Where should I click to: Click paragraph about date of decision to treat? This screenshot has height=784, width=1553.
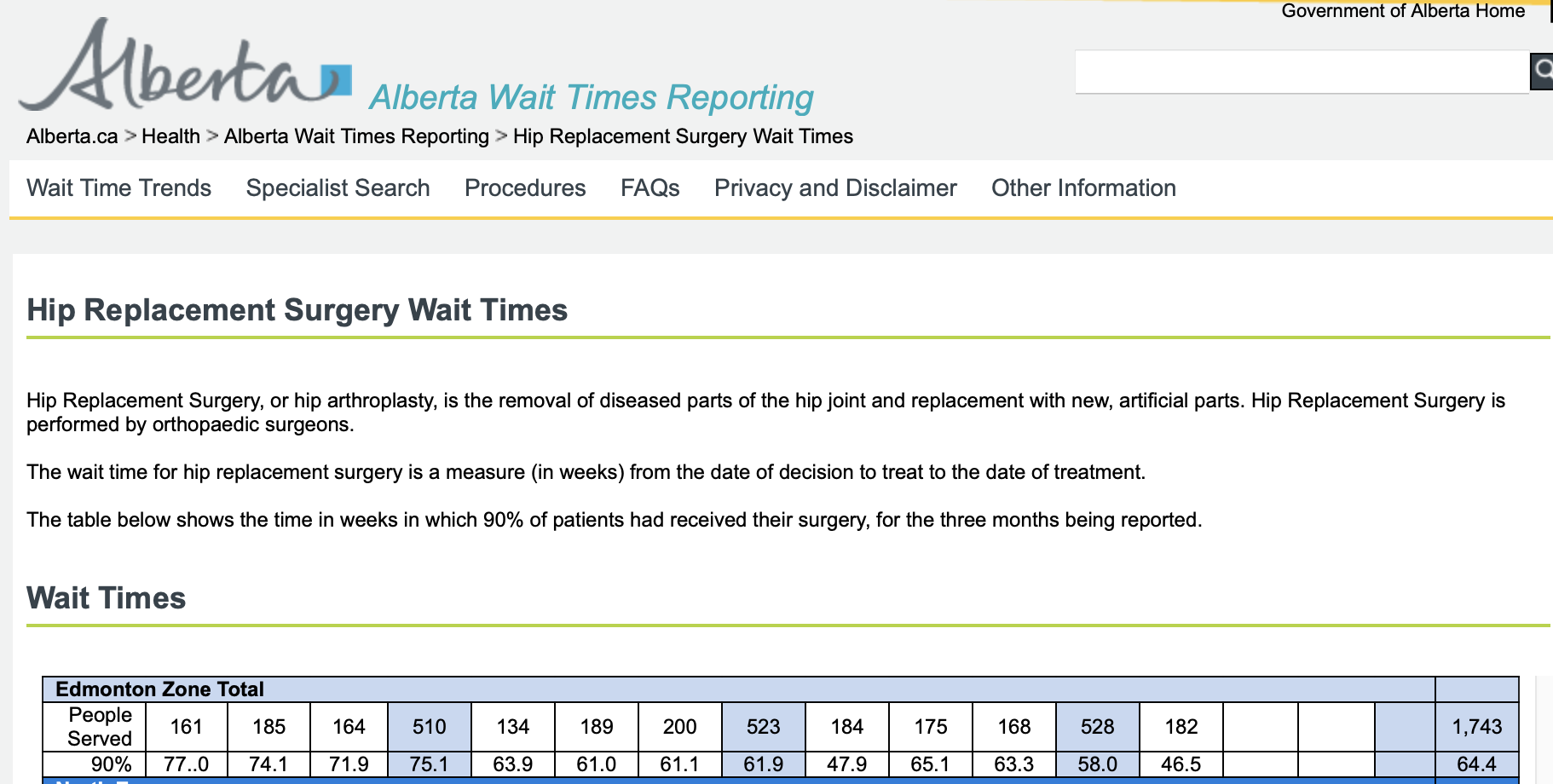(586, 472)
